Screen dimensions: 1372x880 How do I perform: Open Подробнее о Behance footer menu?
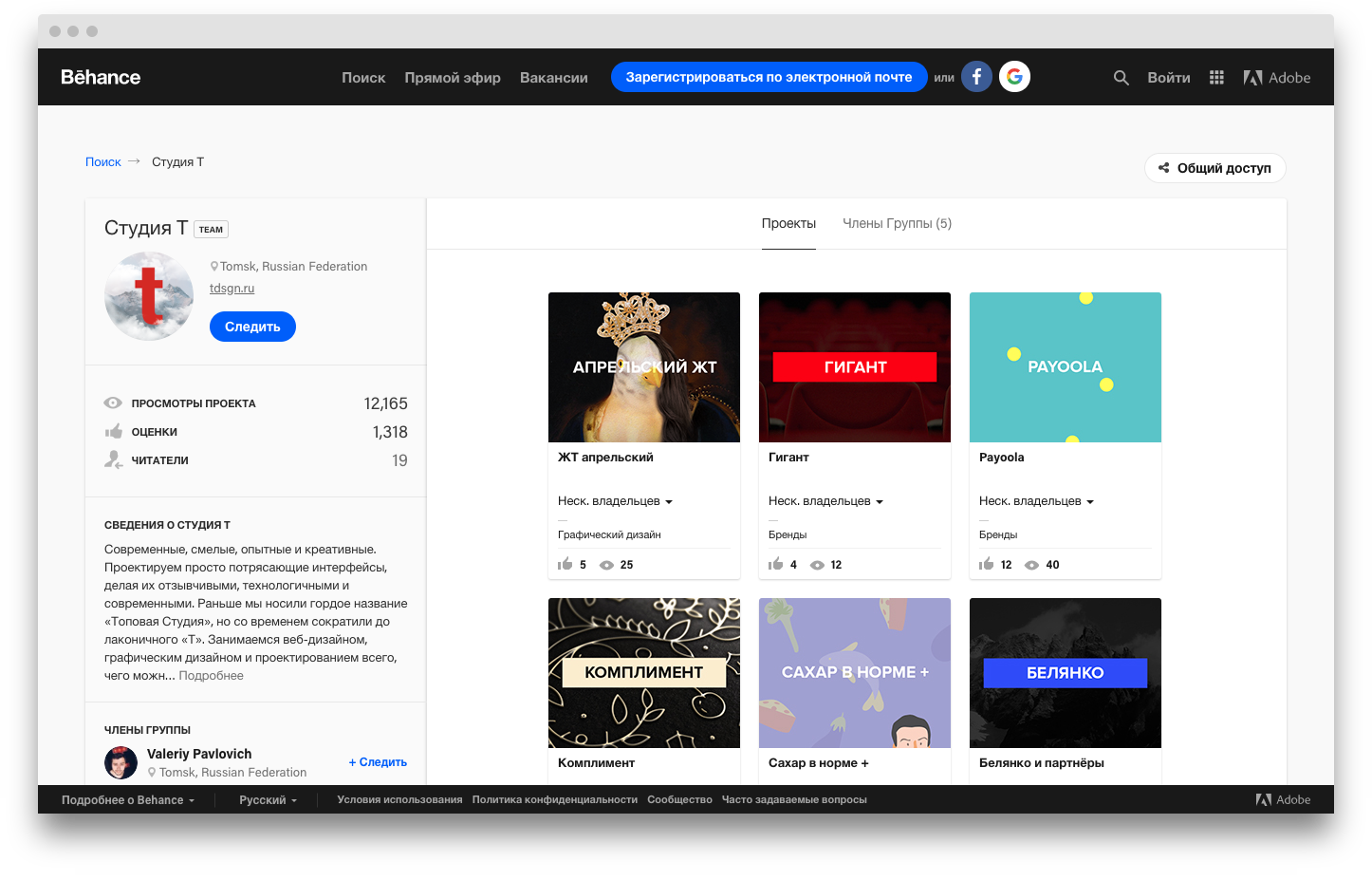[128, 800]
